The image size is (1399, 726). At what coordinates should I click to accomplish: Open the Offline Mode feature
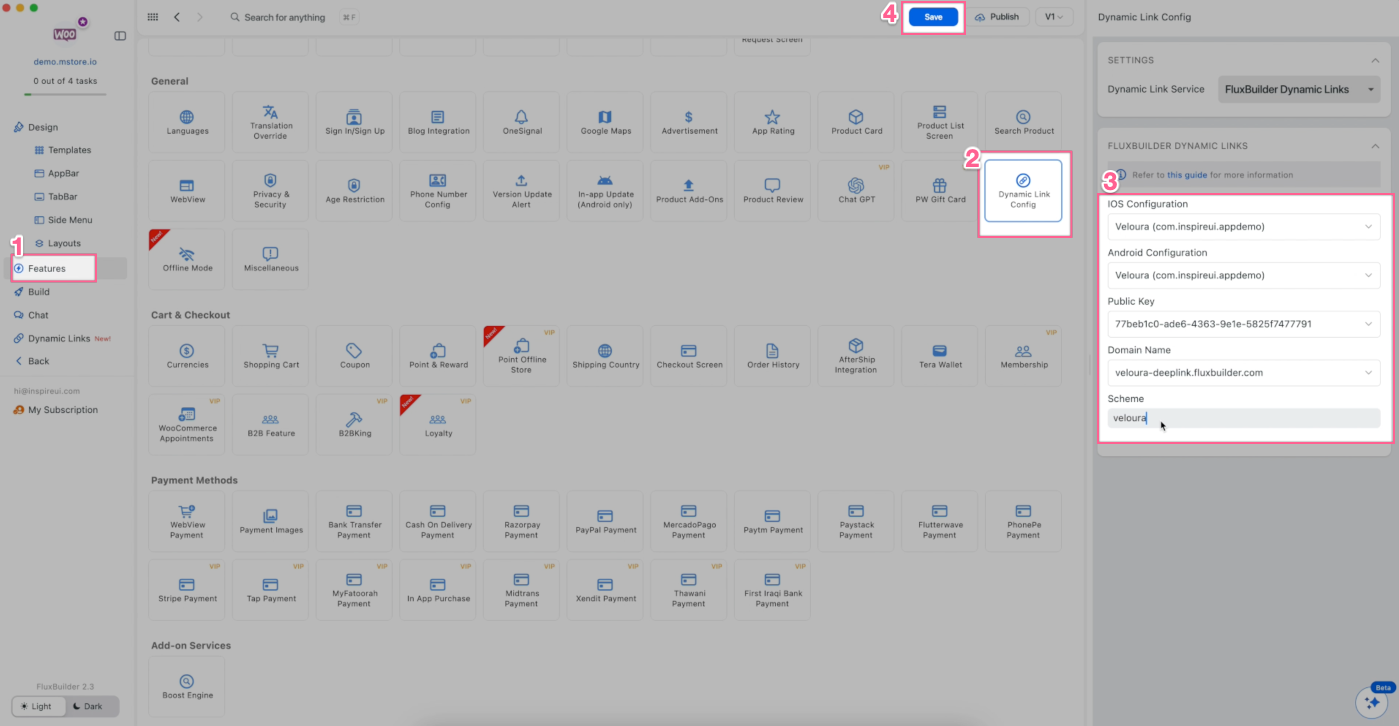187,259
